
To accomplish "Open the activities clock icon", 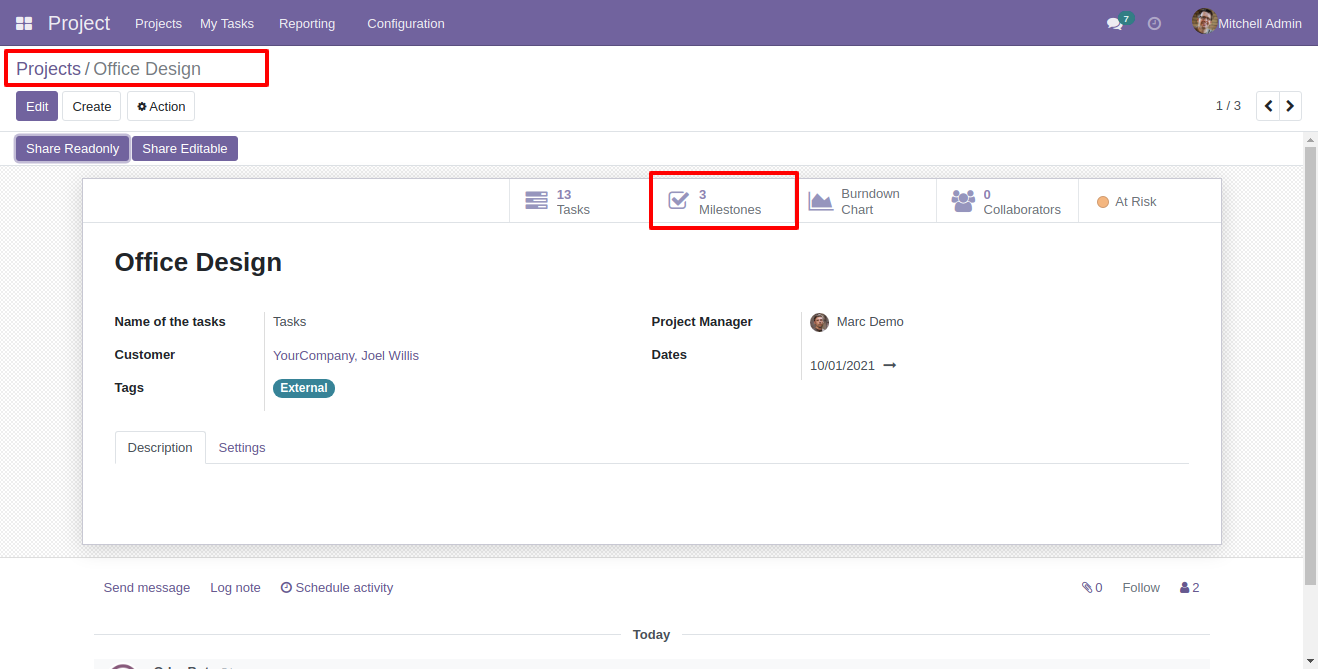I will click(1155, 23).
